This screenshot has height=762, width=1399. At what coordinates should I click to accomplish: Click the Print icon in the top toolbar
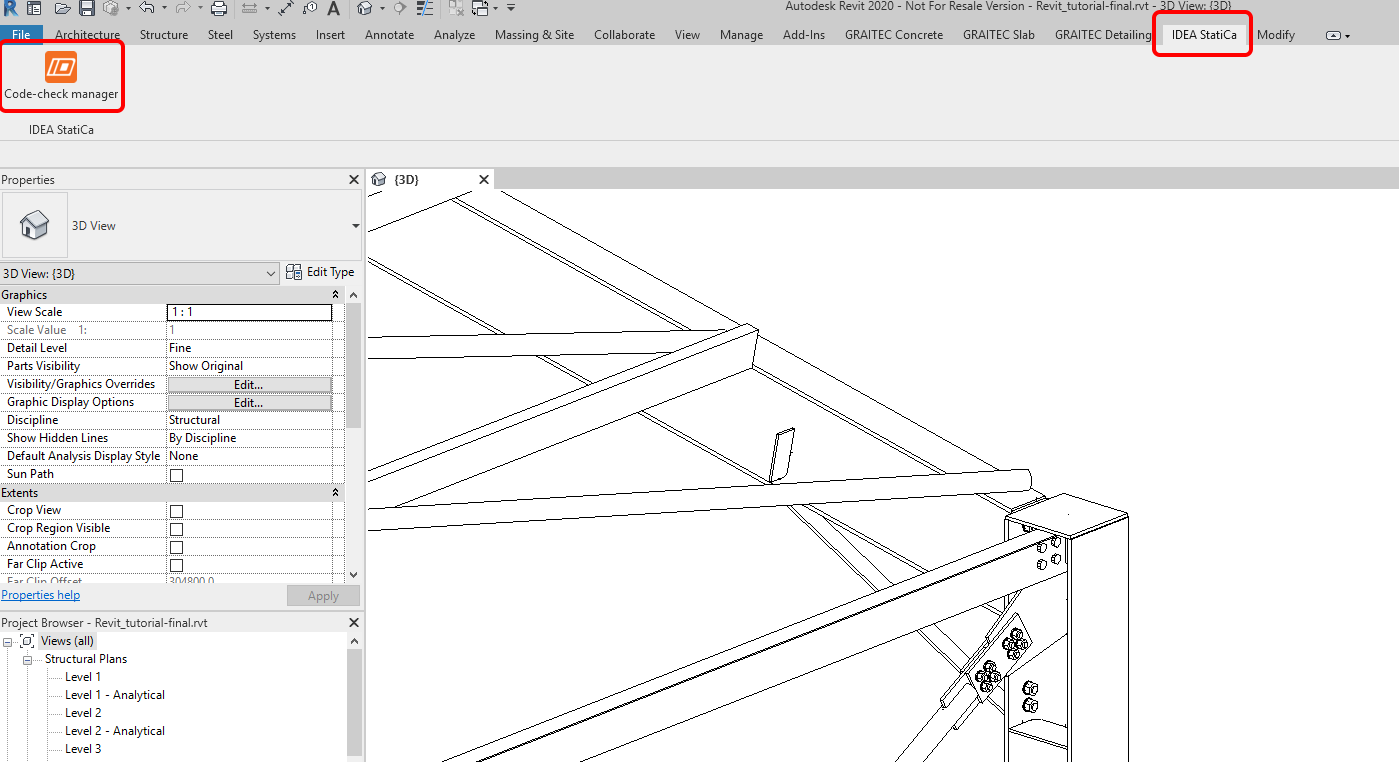[219, 9]
